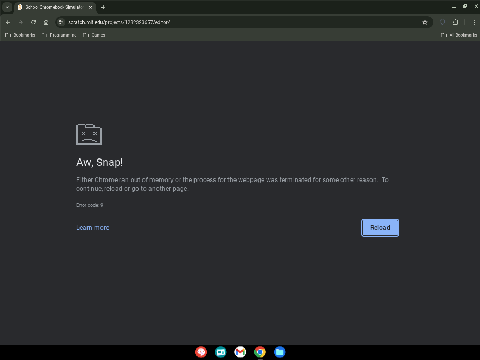Viewport: 480px width, 360px height.
Task: Click the error code text
Action: 89,205
